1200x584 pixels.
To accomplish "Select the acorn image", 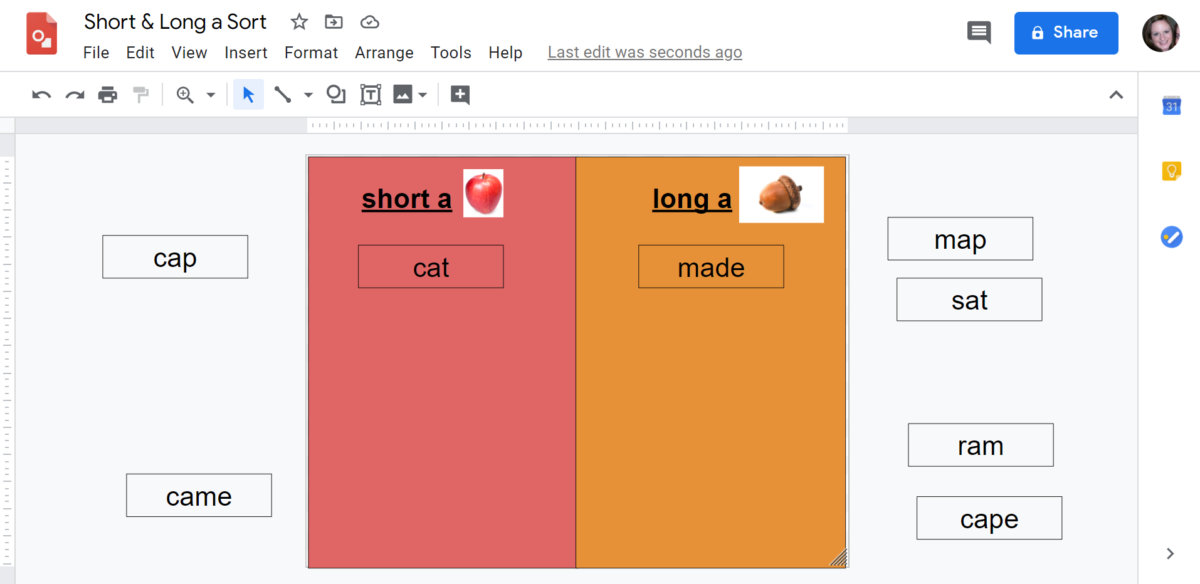I will coord(781,195).
